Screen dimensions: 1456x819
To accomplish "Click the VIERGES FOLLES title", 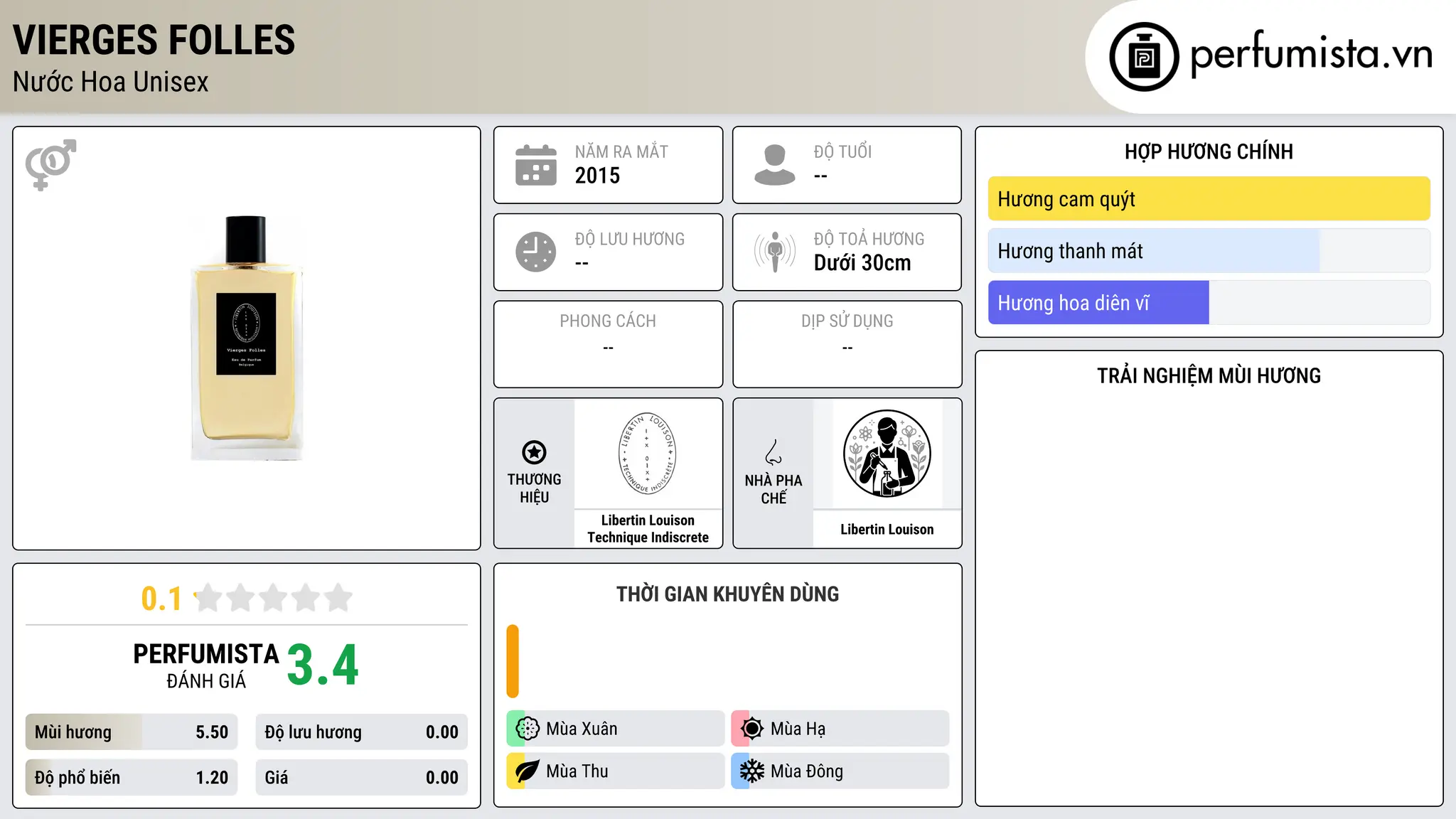I will click(154, 40).
